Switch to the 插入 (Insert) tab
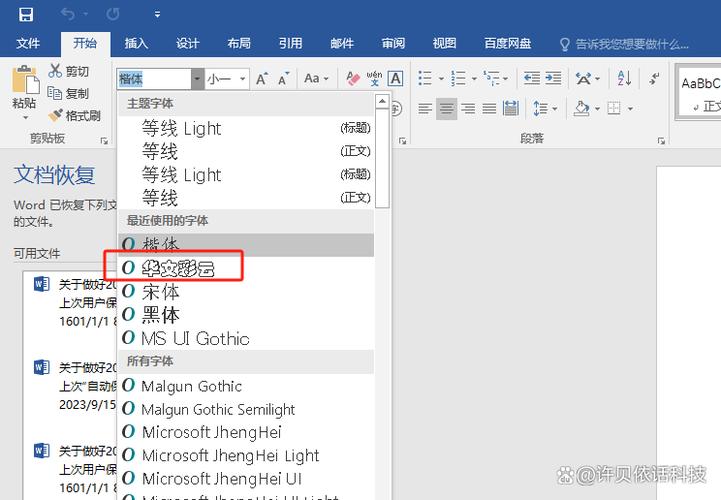The height and width of the screenshot is (500, 721). [x=137, y=44]
